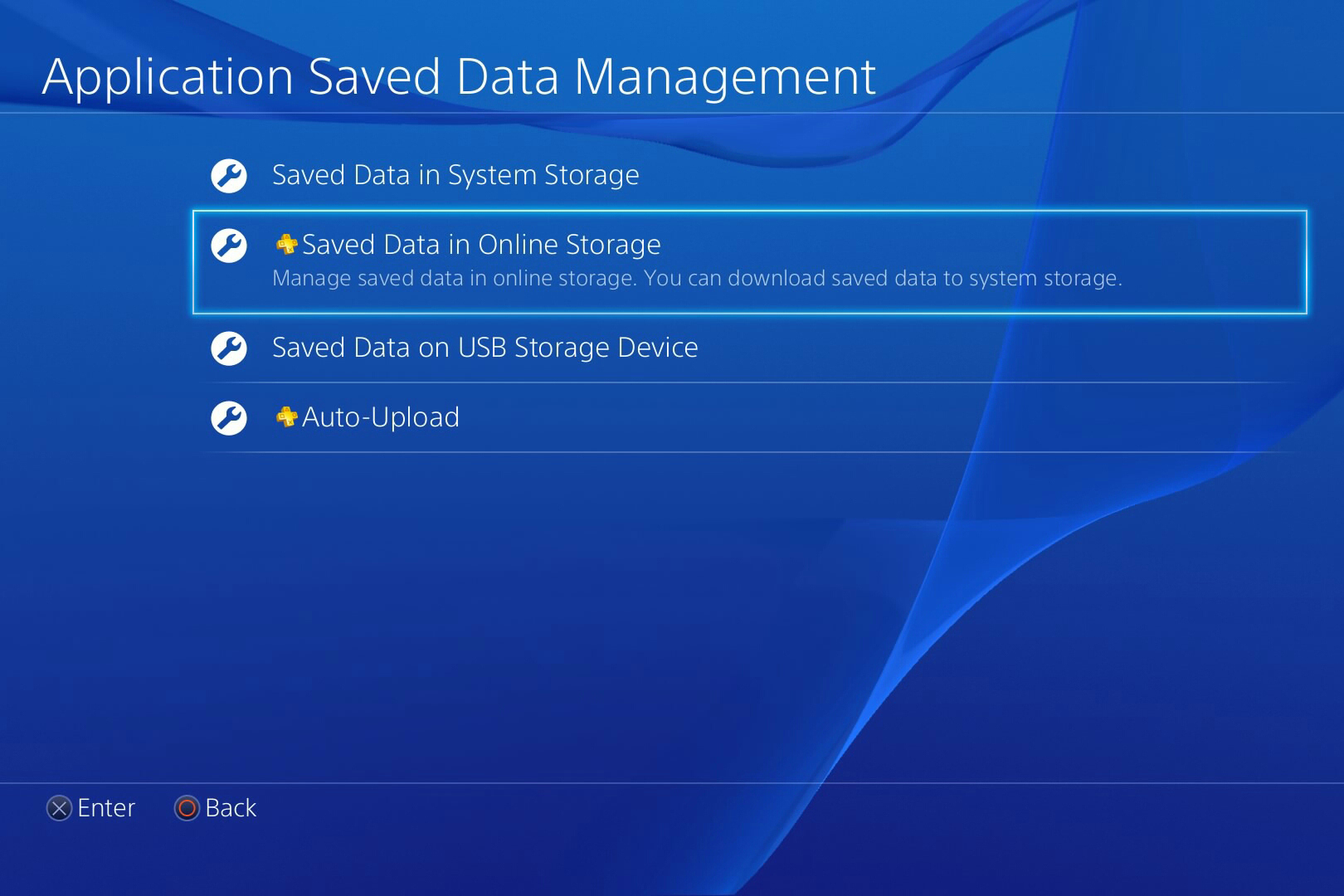Click the word 'Management' in page heading
The height and width of the screenshot is (896, 1344).
(724, 76)
